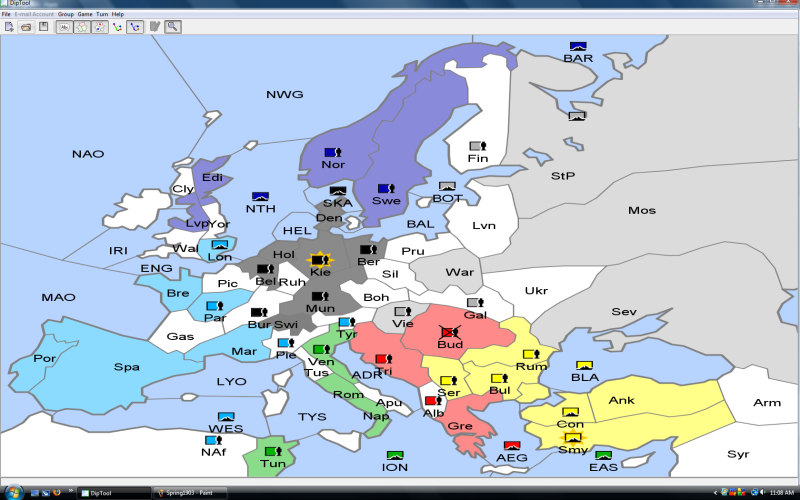This screenshot has height=500, width=800.
Task: Switch to Spring1903 Paint taskbar button
Action: pyautogui.click(x=188, y=493)
